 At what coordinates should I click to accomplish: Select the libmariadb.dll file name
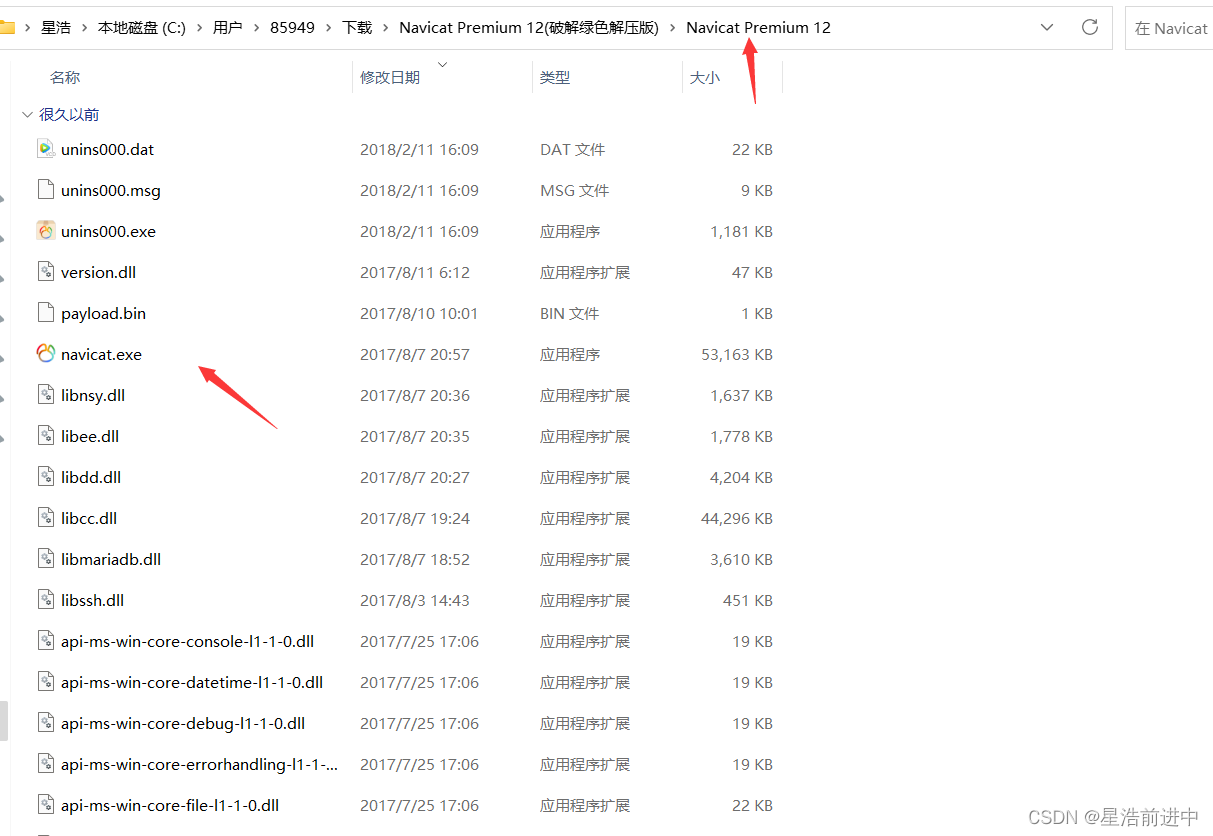coord(111,559)
